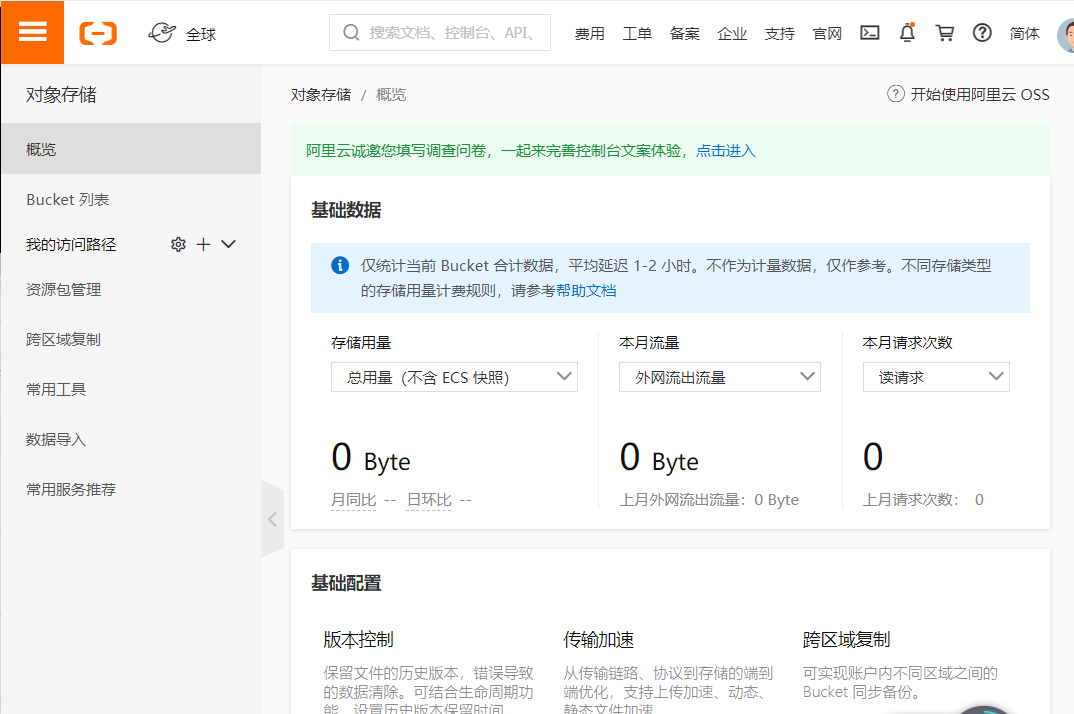This screenshot has height=714, width=1074.
Task: Open 费用 menu
Action: click(x=589, y=34)
